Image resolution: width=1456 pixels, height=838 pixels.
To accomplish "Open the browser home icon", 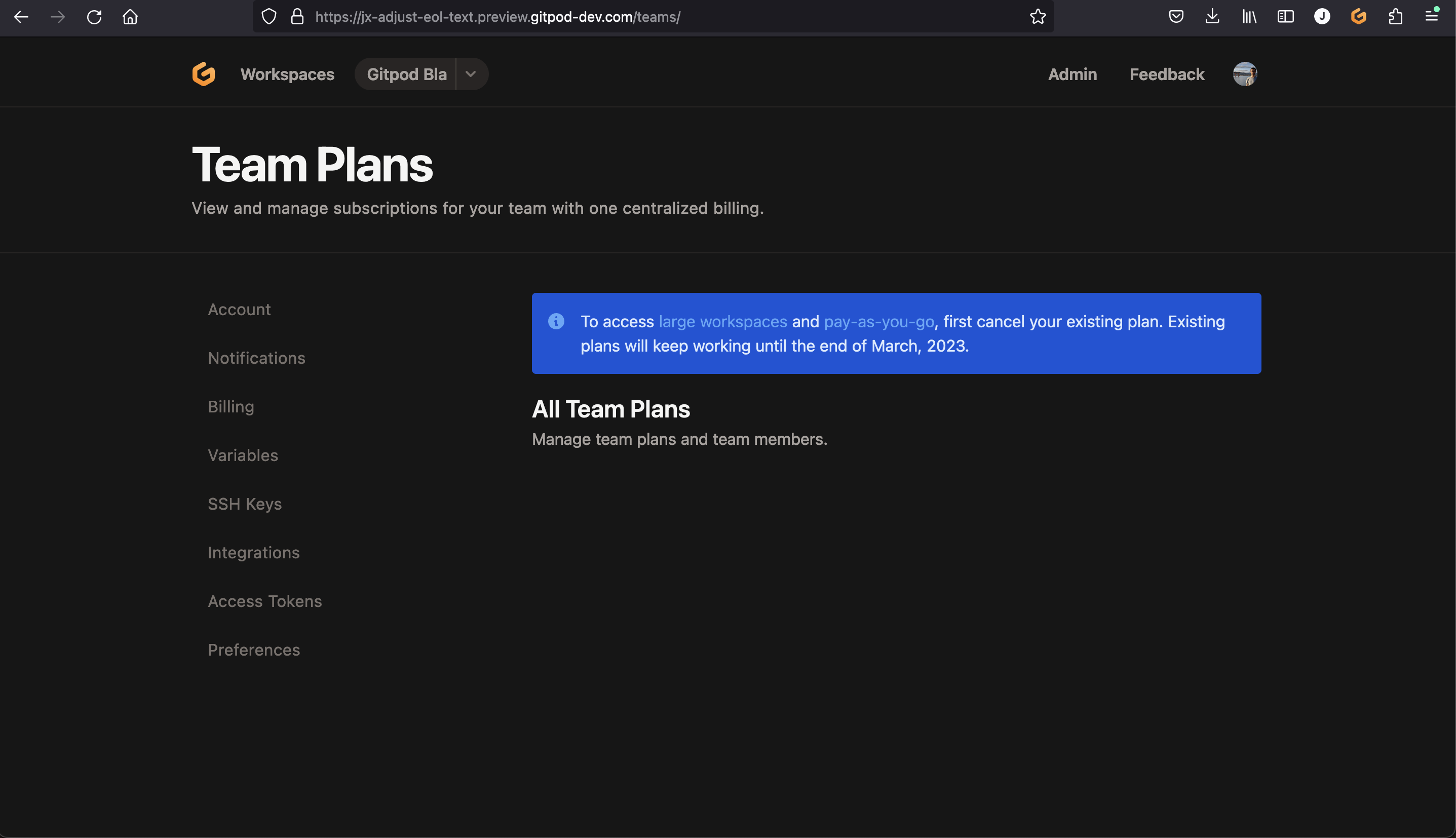I will [x=130, y=17].
